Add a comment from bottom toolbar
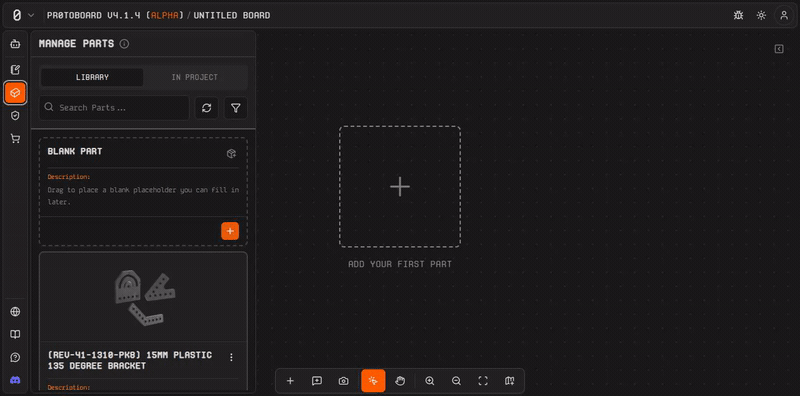This screenshot has height=396, width=800. coord(317,381)
